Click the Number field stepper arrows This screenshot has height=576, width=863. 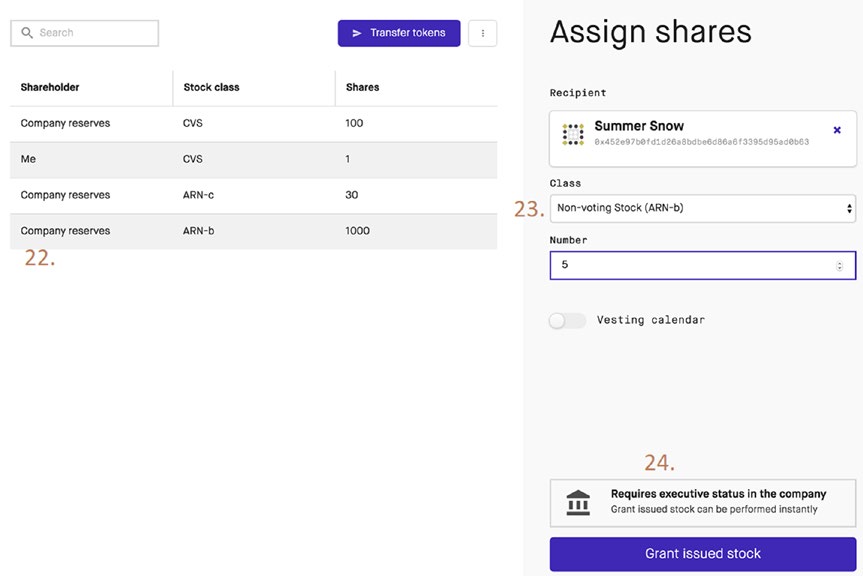(x=839, y=265)
